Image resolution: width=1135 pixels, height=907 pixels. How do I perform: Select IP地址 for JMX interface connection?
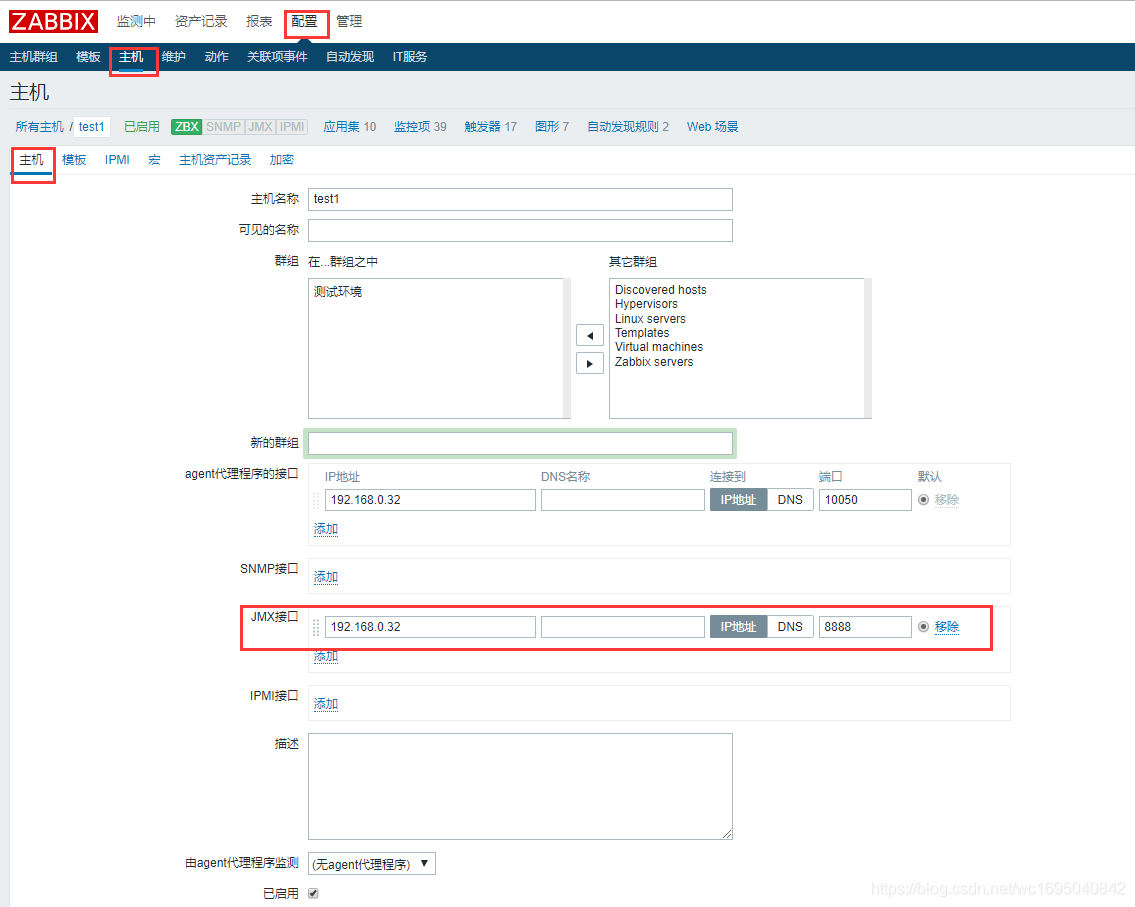coord(738,627)
